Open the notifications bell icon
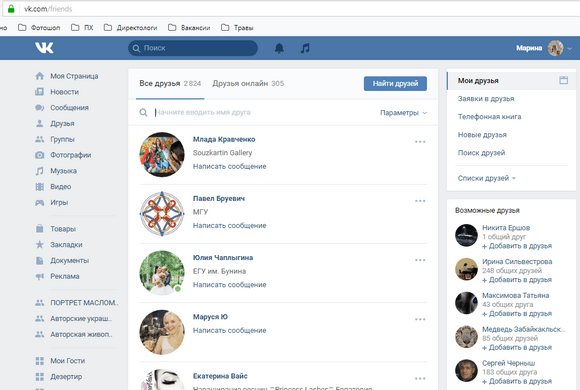 tap(279, 48)
